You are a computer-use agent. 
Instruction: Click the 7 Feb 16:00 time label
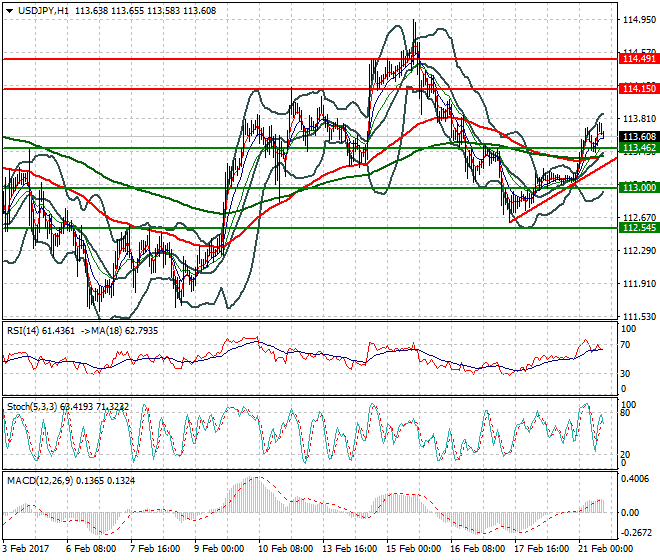[x=155, y=549]
